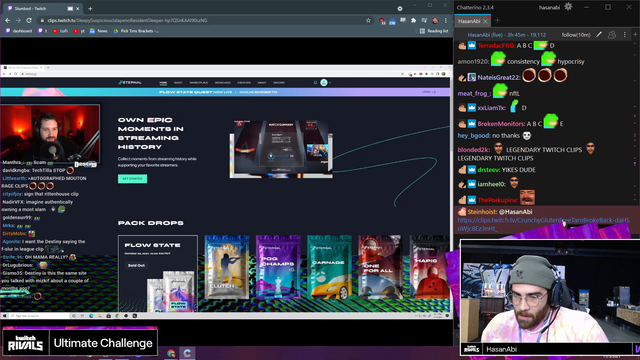Screen dimensions: 640x360
Task: Click username TerradacFRO in chat
Action: click(496, 46)
